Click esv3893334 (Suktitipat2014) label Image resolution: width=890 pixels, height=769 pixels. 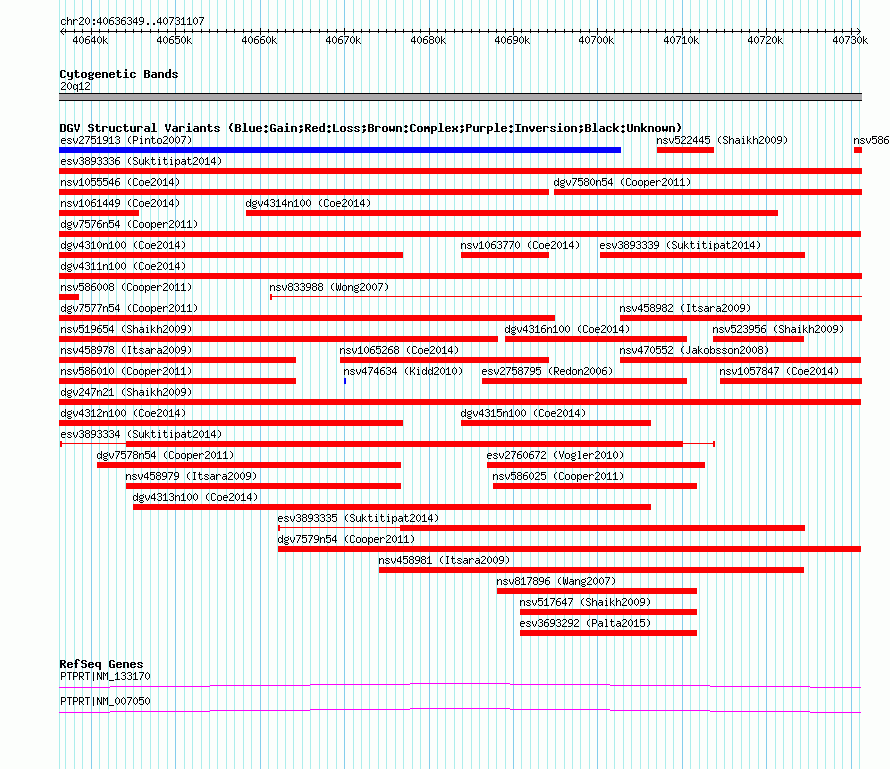[x=141, y=434]
